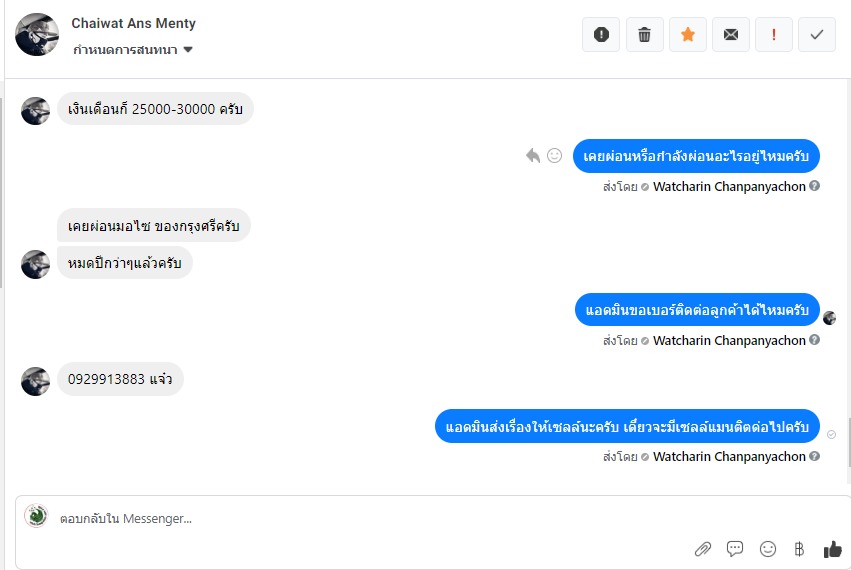This screenshot has width=851, height=570.
Task: Flag conversation with red exclamation icon
Action: point(773,35)
